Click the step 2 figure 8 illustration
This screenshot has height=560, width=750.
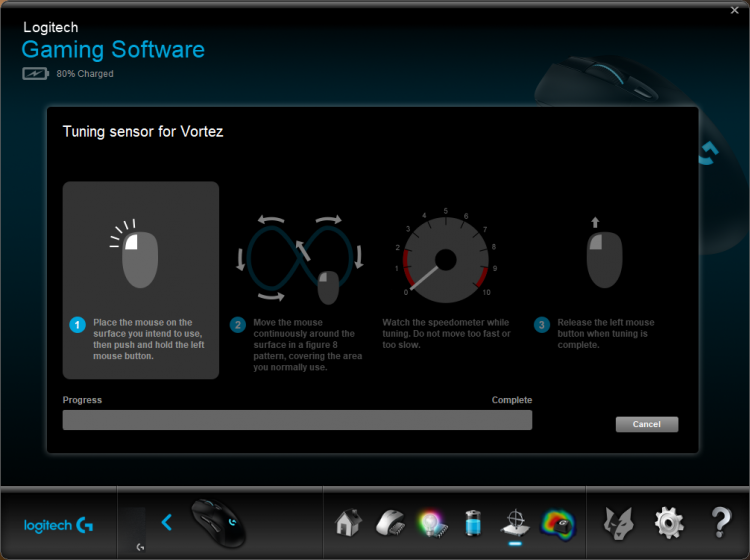pos(300,259)
